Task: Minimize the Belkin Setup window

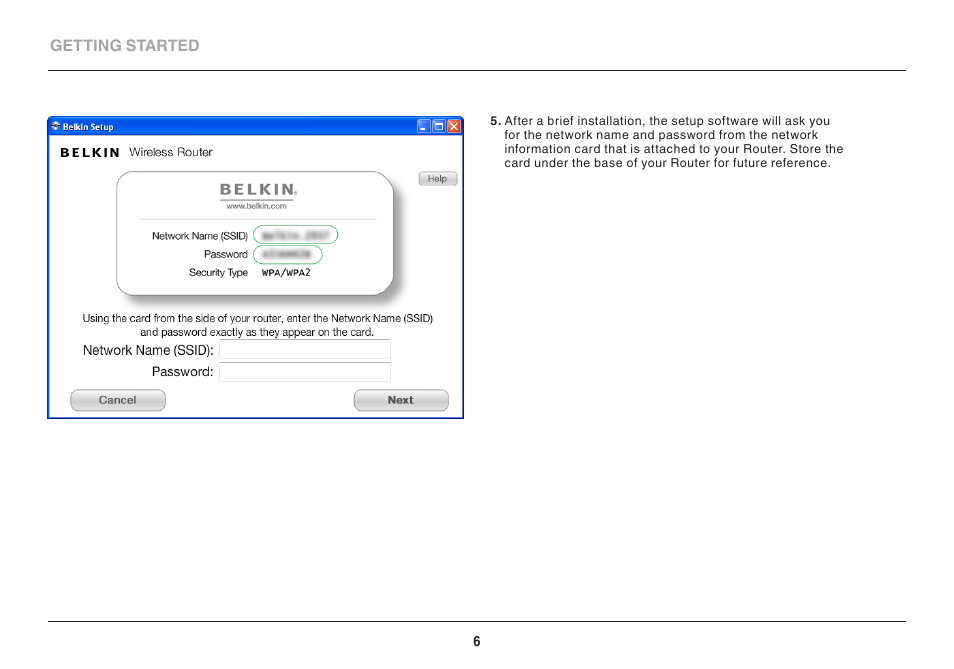Action: pyautogui.click(x=423, y=127)
